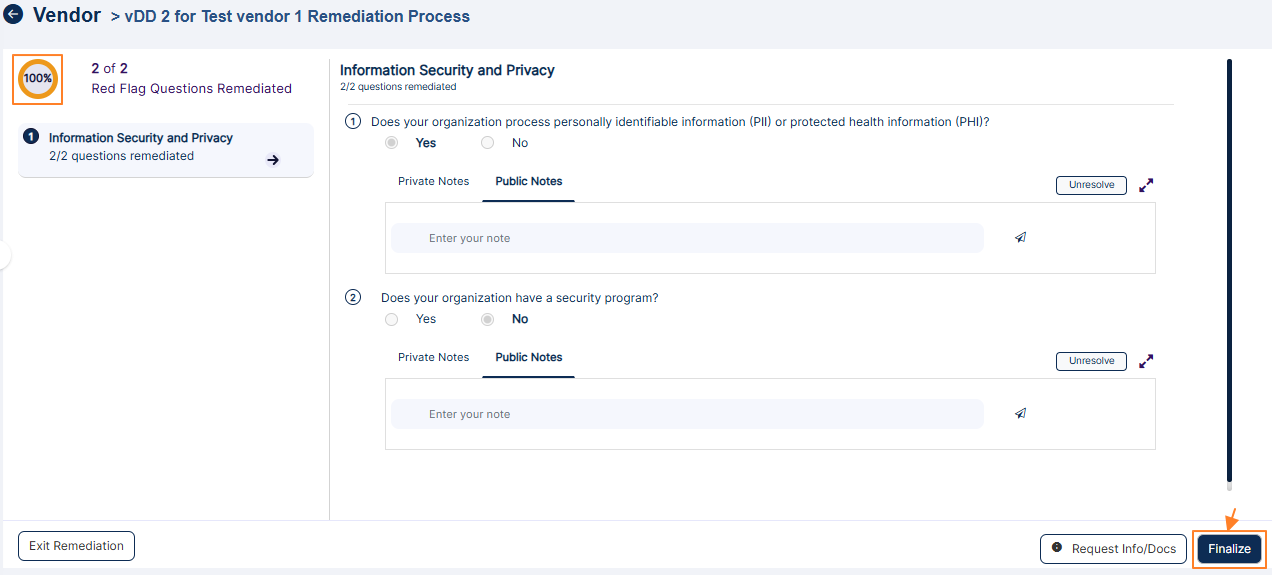Send the note for question 2
Screen dimensions: 1272x575
pyautogui.click(x=1020, y=414)
